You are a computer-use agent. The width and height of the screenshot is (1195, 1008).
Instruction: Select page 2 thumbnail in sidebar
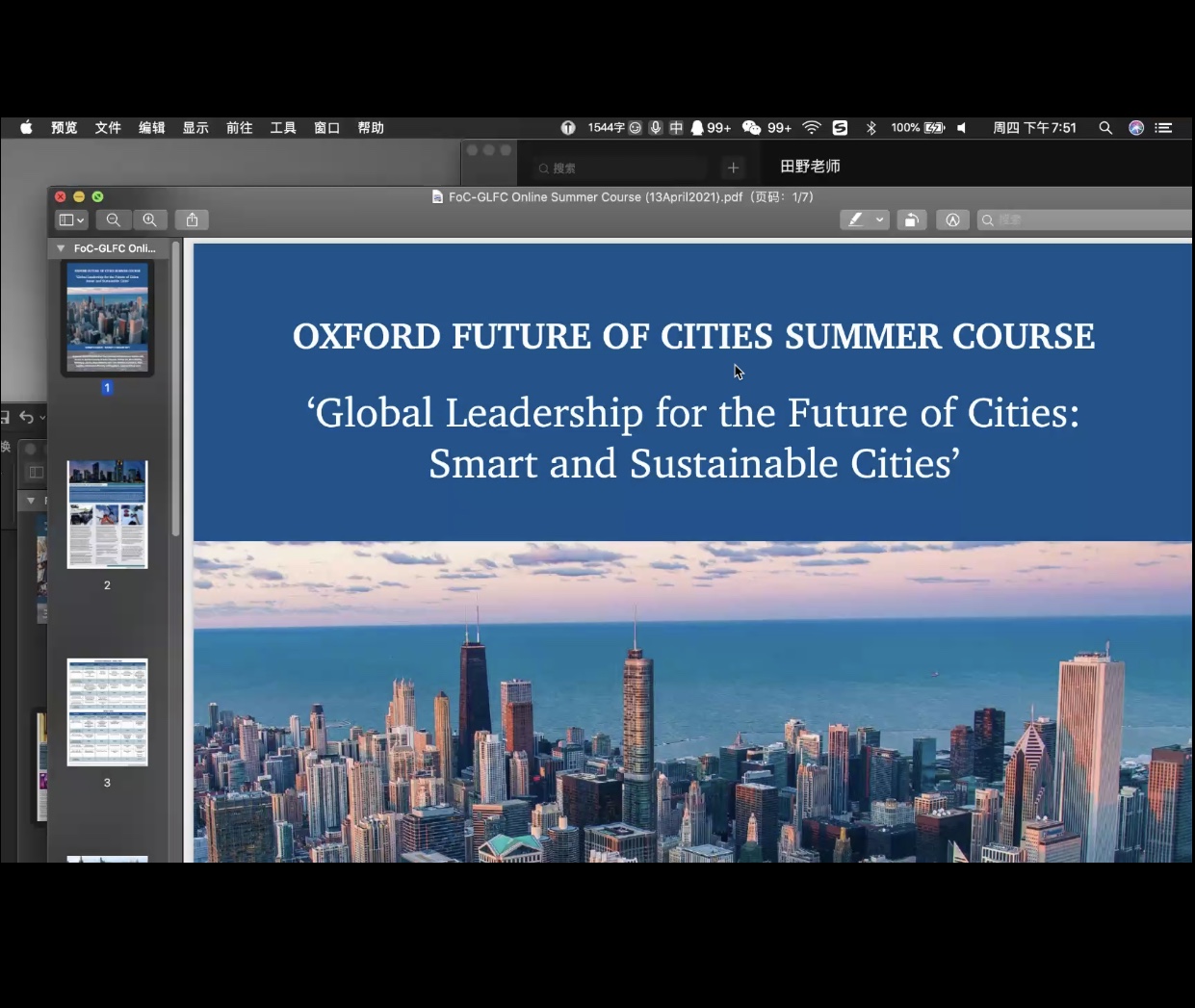pos(107,514)
